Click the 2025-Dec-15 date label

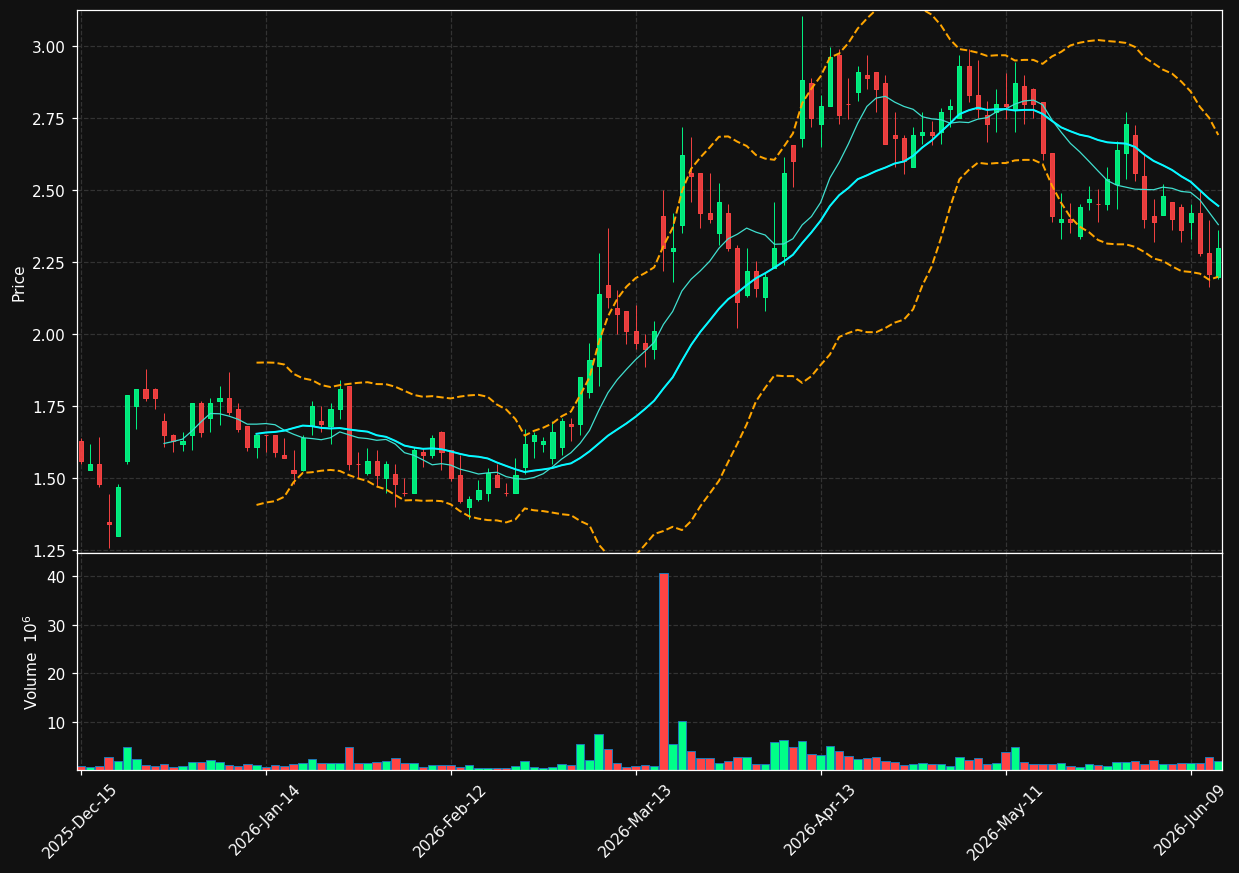(79, 822)
